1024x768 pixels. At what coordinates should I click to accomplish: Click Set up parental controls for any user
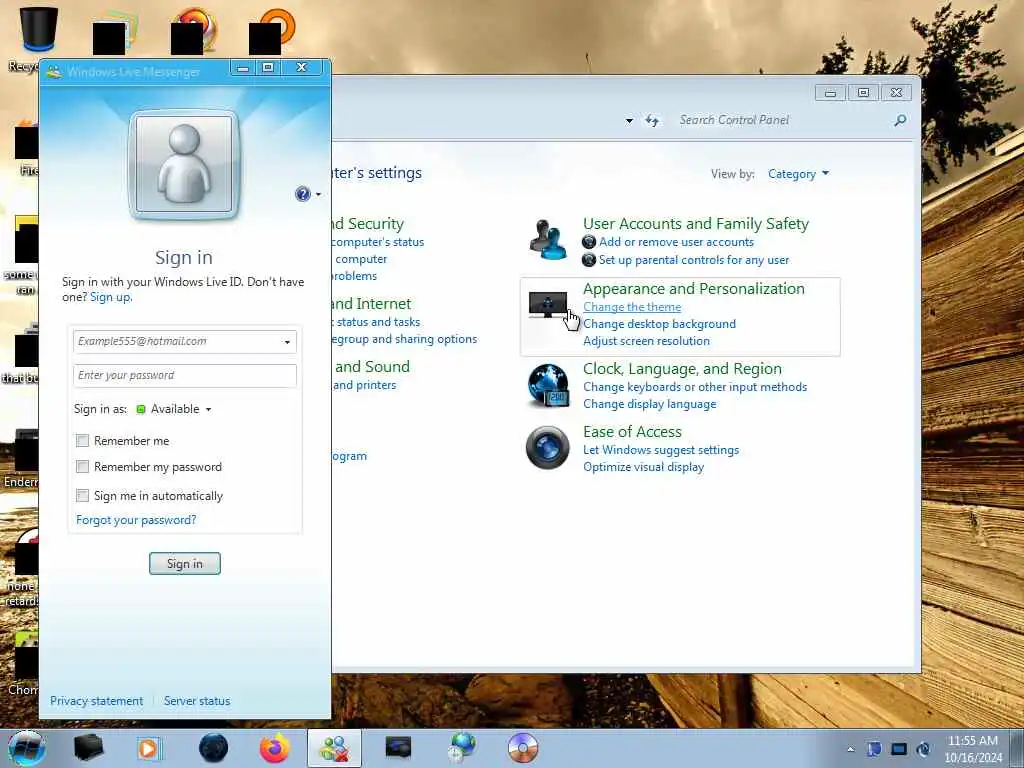[694, 260]
